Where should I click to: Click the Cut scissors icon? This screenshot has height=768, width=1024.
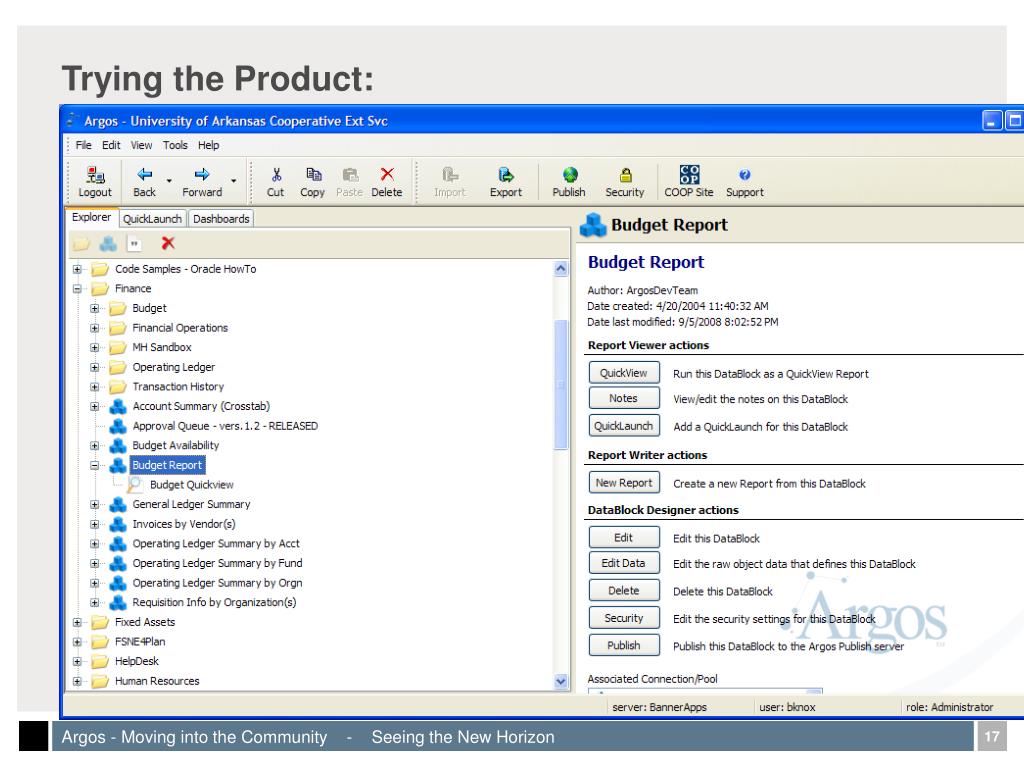tap(276, 174)
